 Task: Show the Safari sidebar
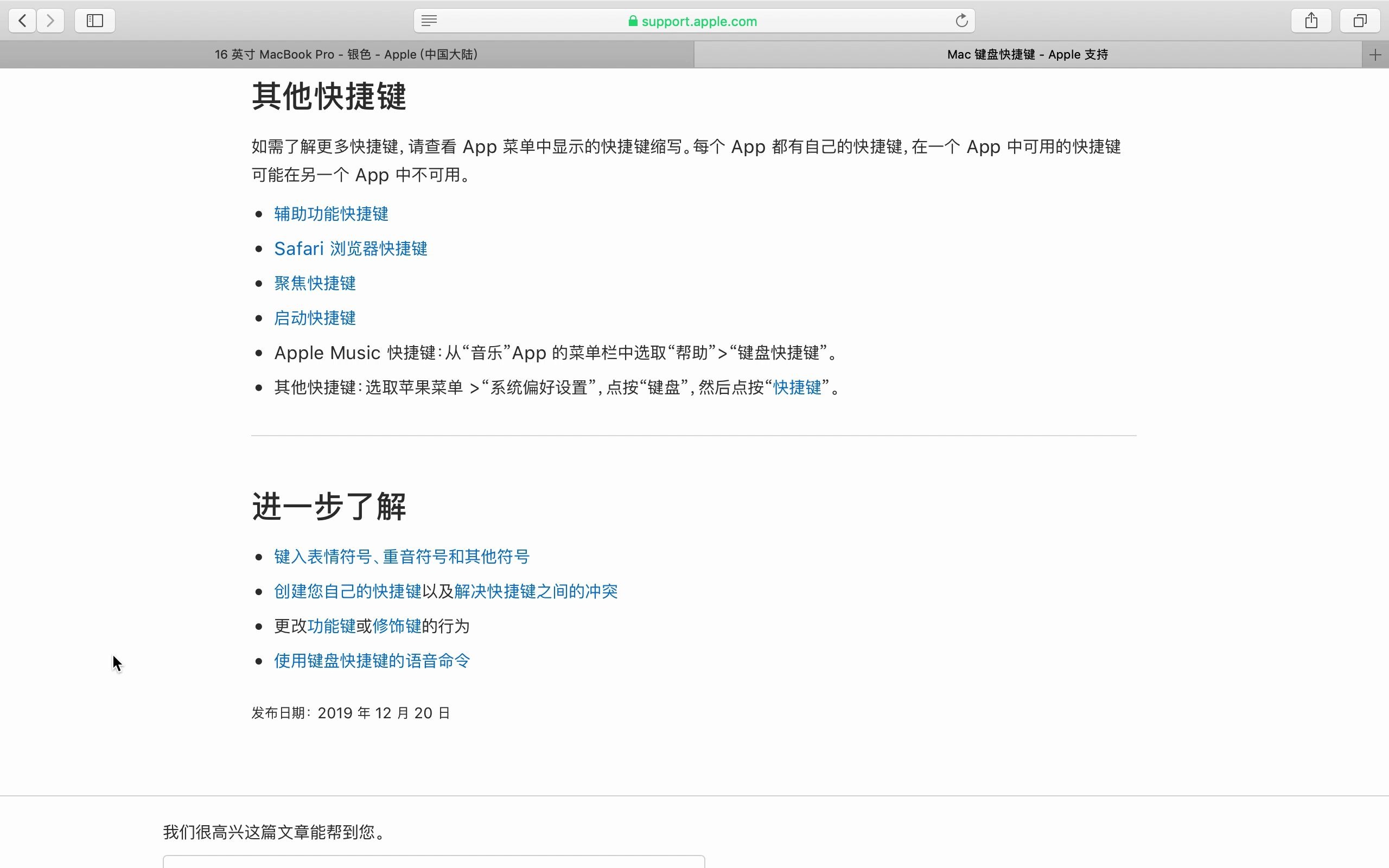[x=95, y=21]
